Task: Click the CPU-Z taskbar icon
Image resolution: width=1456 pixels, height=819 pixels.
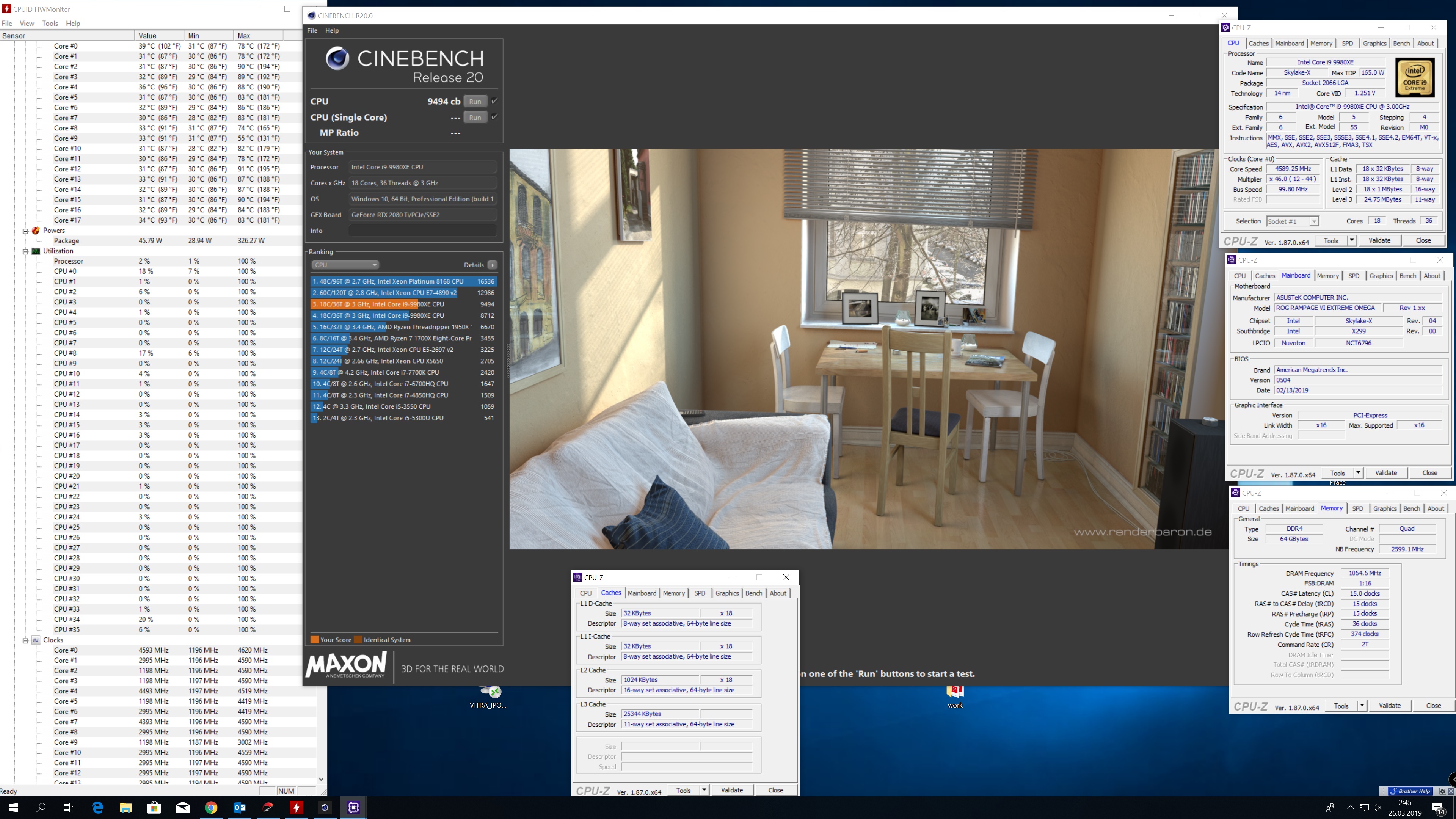Action: pos(353,808)
